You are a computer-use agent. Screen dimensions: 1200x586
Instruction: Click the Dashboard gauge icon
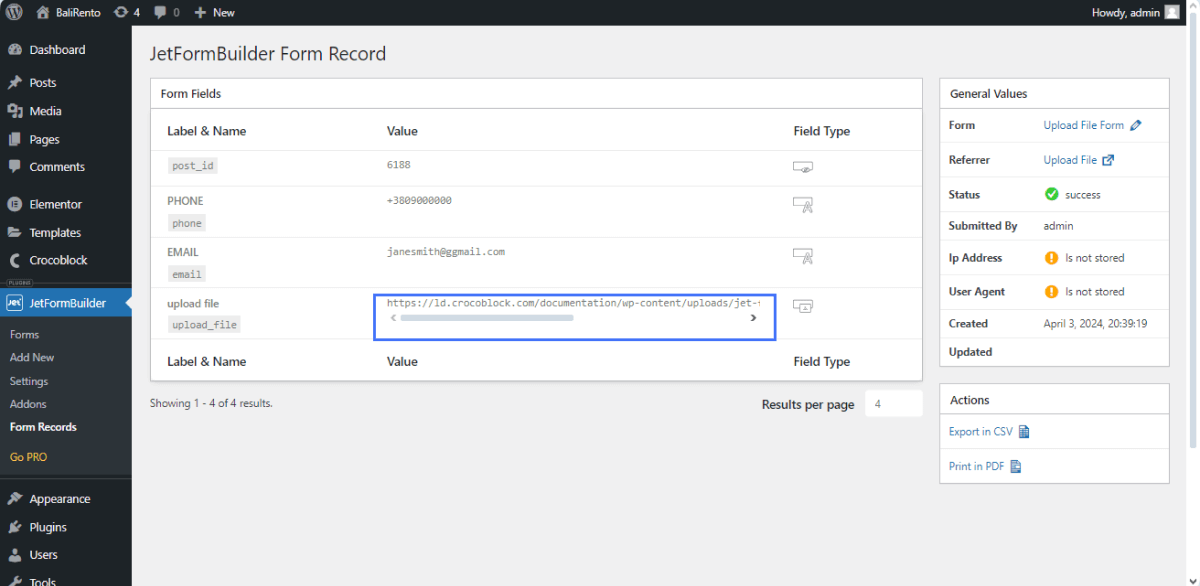point(15,50)
